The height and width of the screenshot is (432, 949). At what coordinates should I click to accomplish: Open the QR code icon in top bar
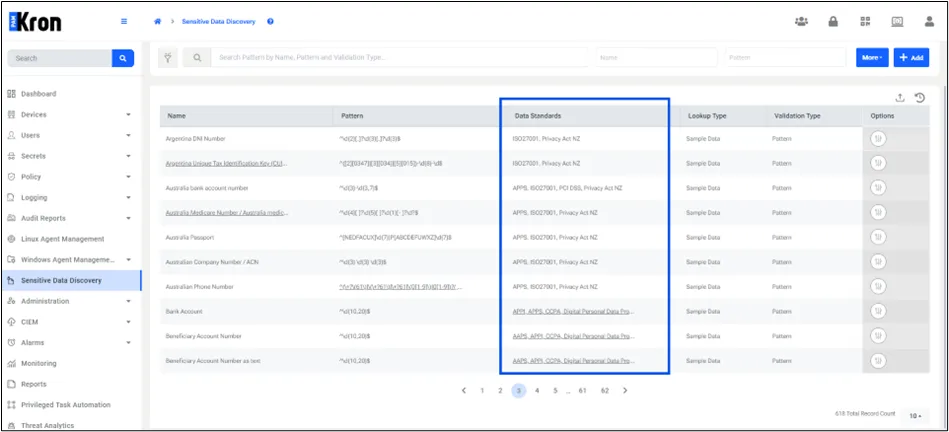865,22
